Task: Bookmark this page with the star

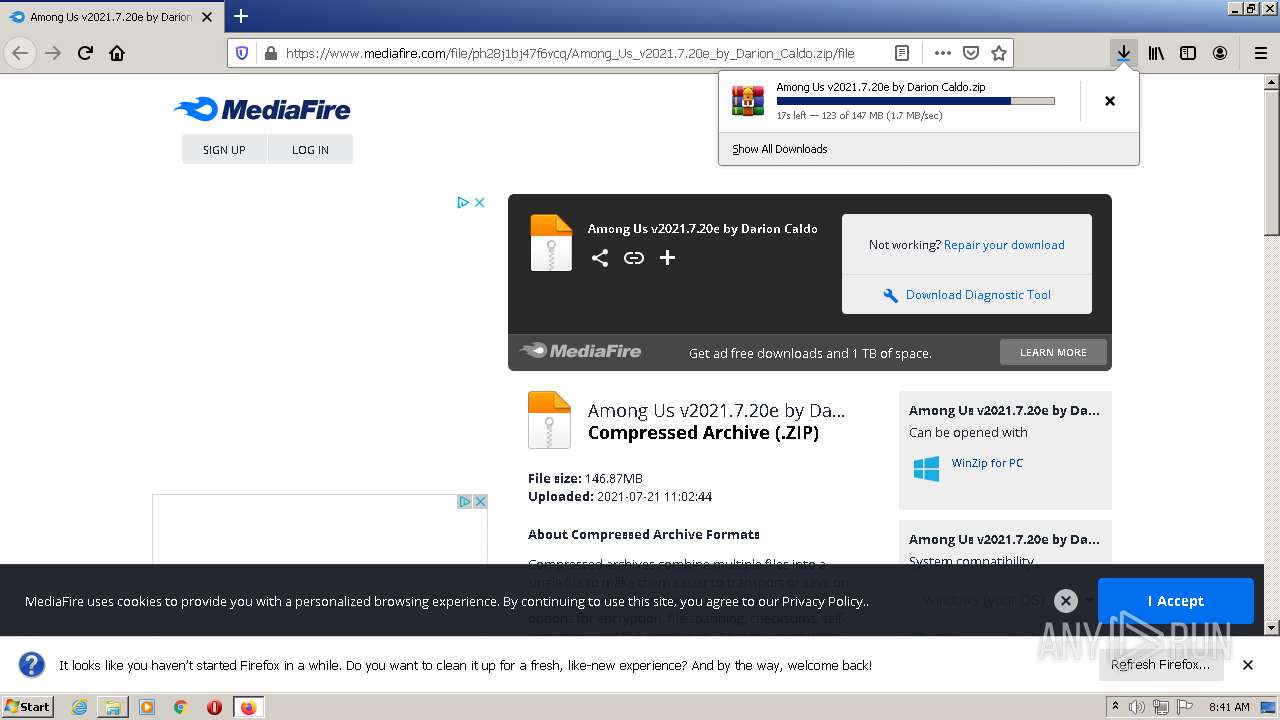Action: [998, 53]
